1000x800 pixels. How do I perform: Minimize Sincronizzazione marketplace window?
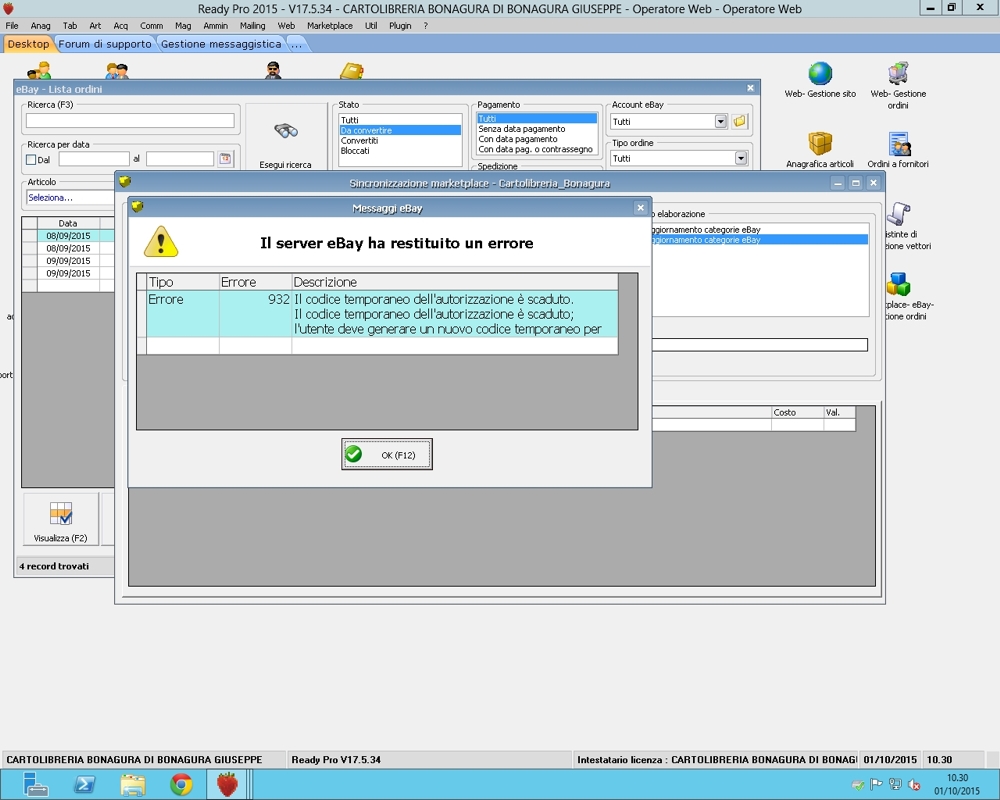[x=838, y=183]
